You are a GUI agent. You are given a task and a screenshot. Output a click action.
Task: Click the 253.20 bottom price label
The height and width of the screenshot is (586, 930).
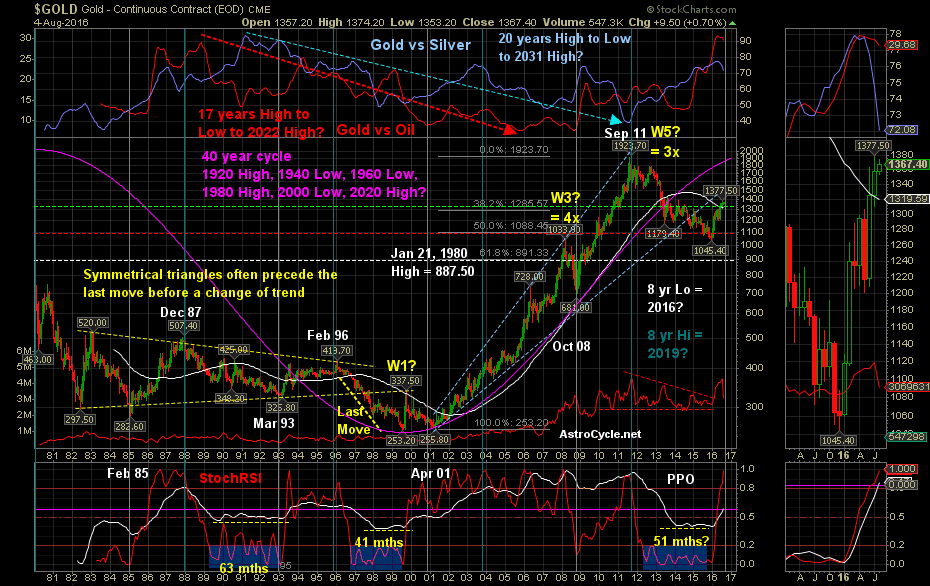click(x=402, y=440)
